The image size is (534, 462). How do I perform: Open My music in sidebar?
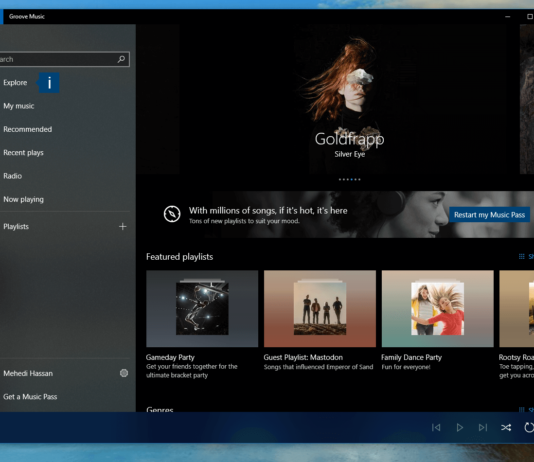pyautogui.click(x=19, y=106)
